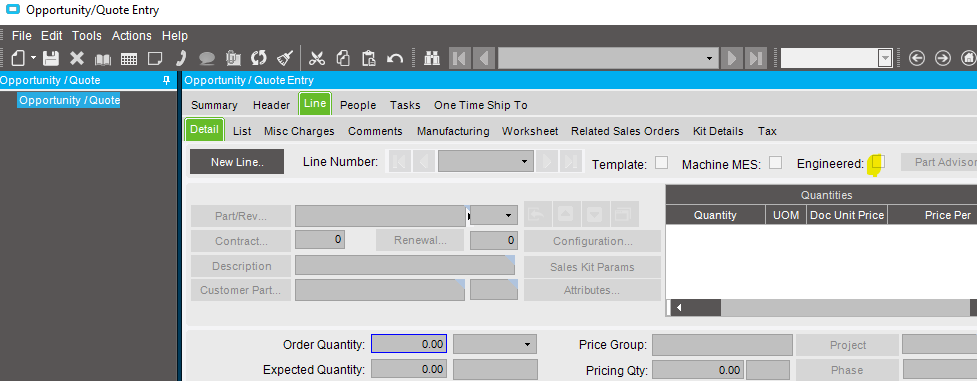
Task: Click the Quantities grid horizontal scrollbar
Action: pyautogui.click(x=822, y=307)
